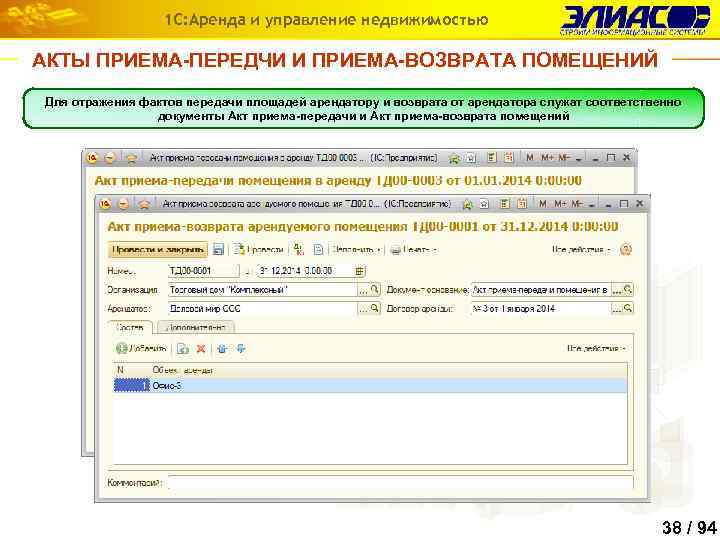
Task: Click the M- memory button in front window
Action: click(576, 203)
